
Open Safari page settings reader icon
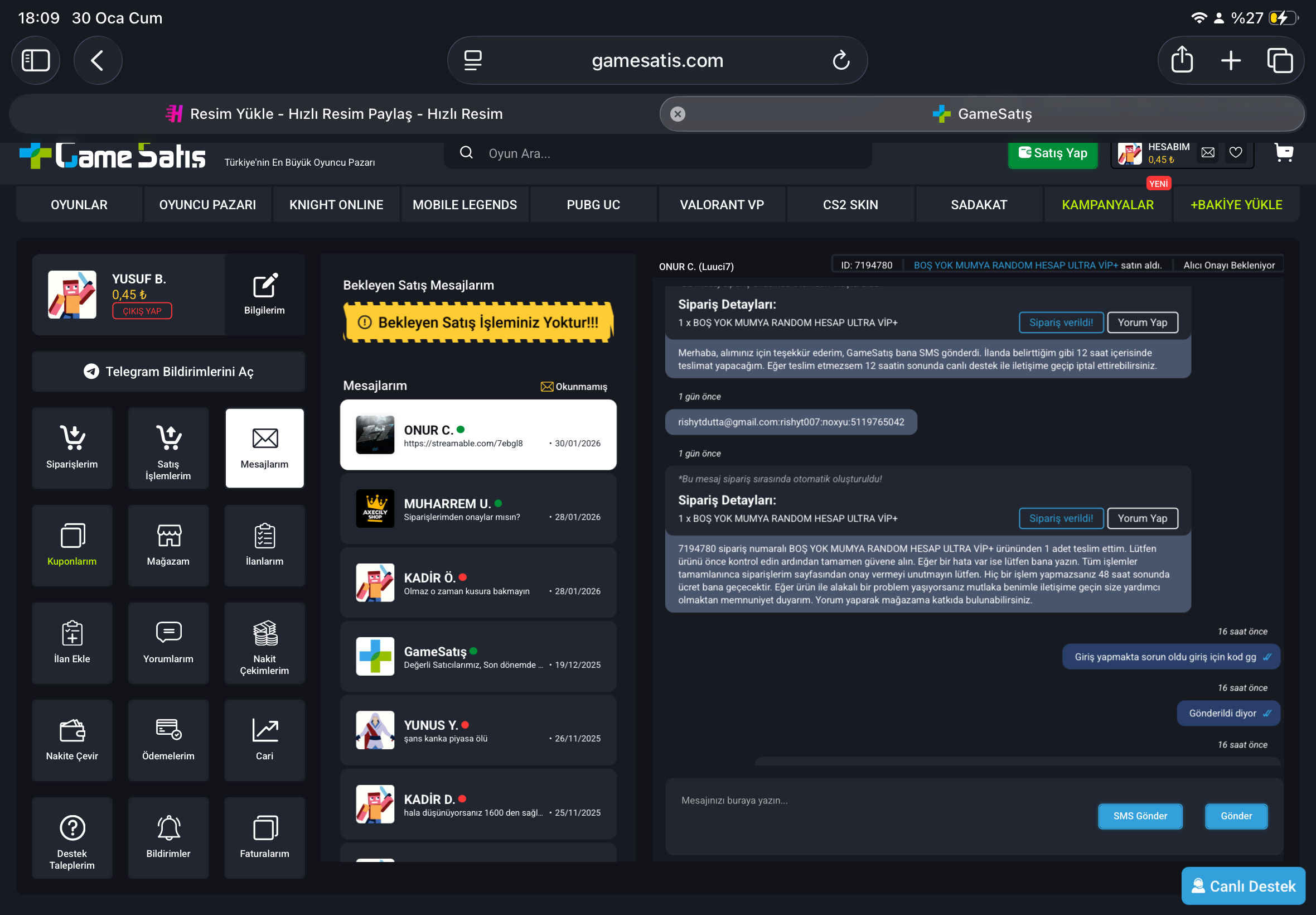tap(473, 60)
